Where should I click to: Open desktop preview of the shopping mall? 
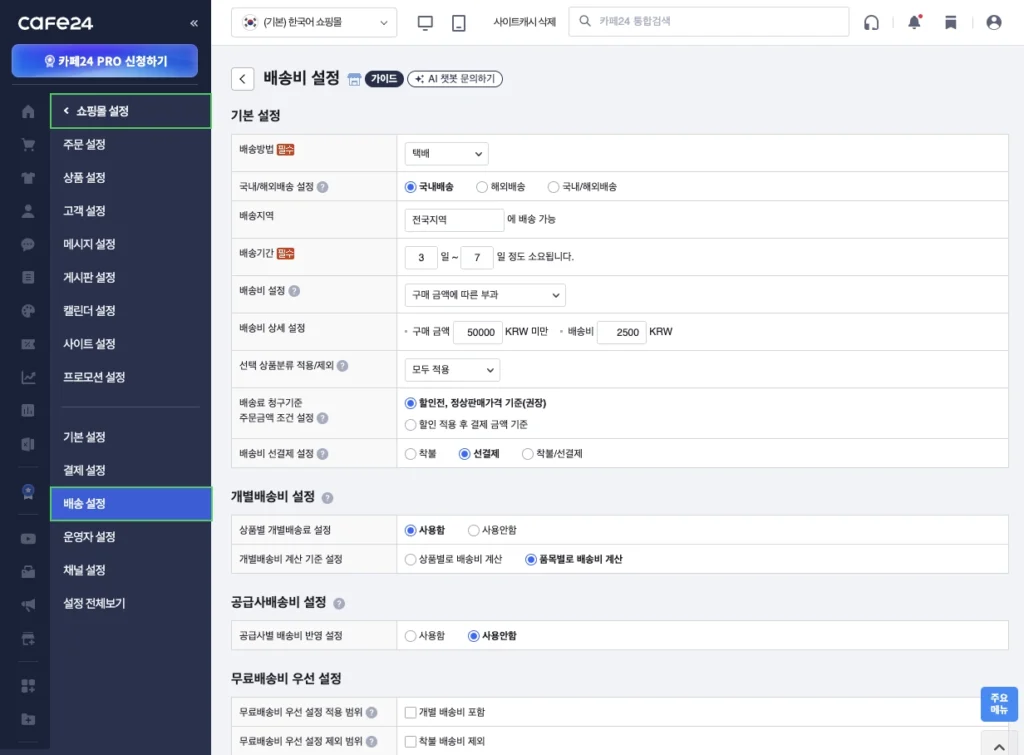[425, 22]
